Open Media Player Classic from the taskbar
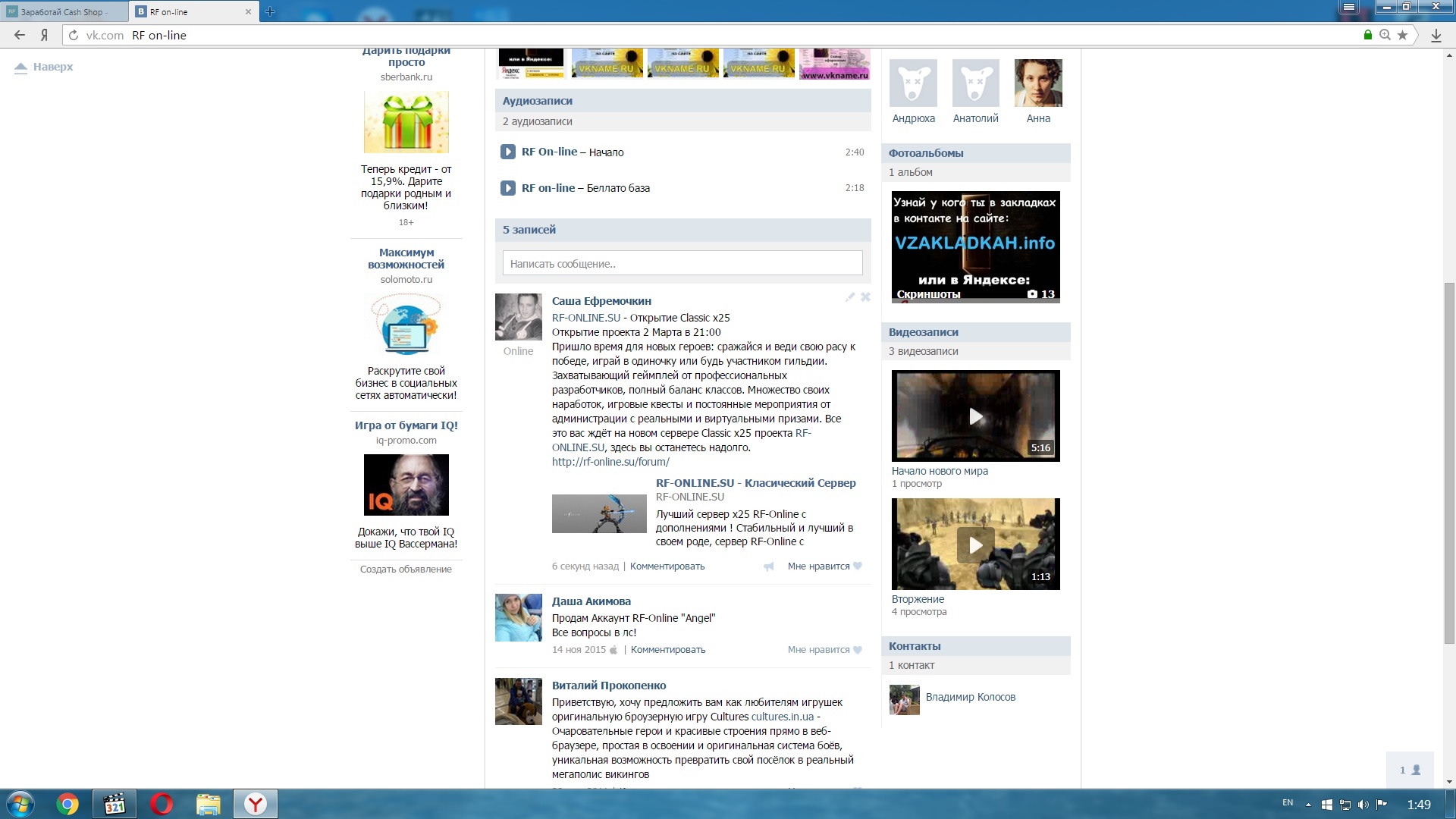 (115, 804)
